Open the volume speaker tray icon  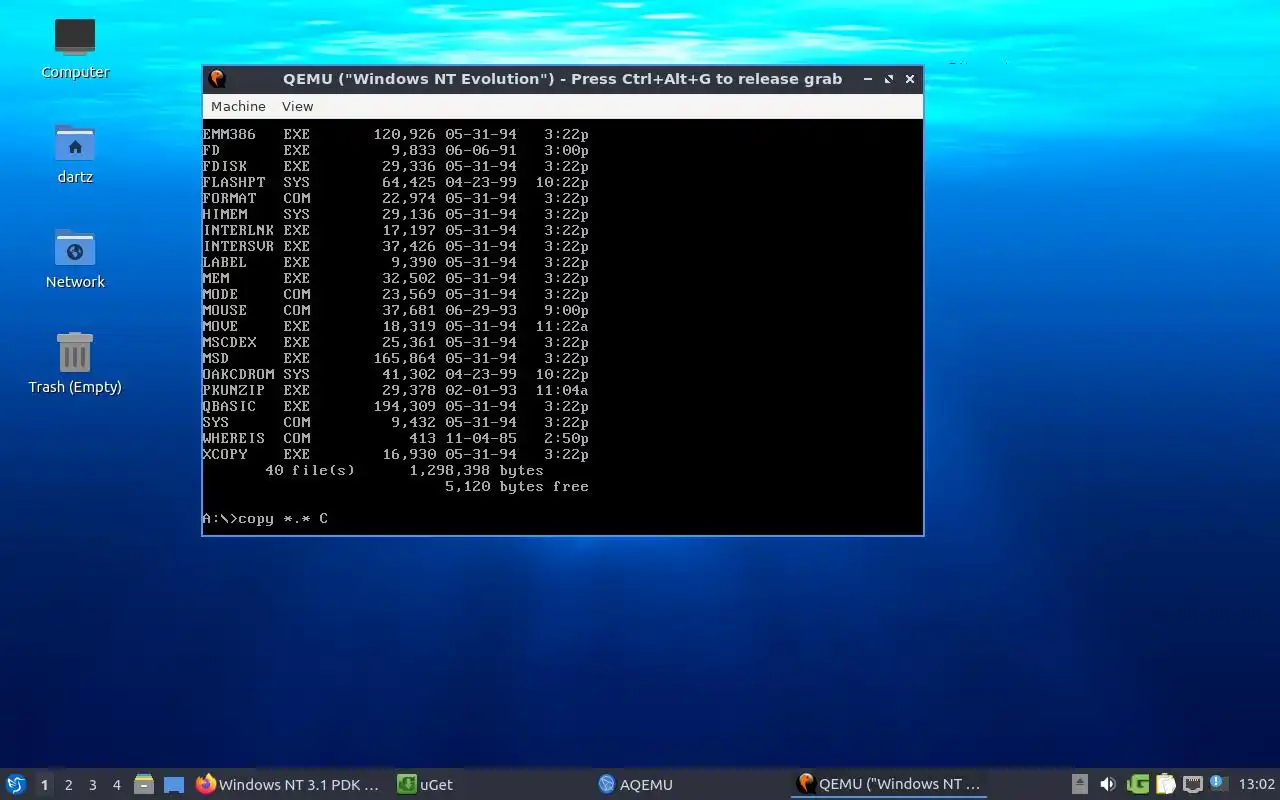tap(1108, 784)
